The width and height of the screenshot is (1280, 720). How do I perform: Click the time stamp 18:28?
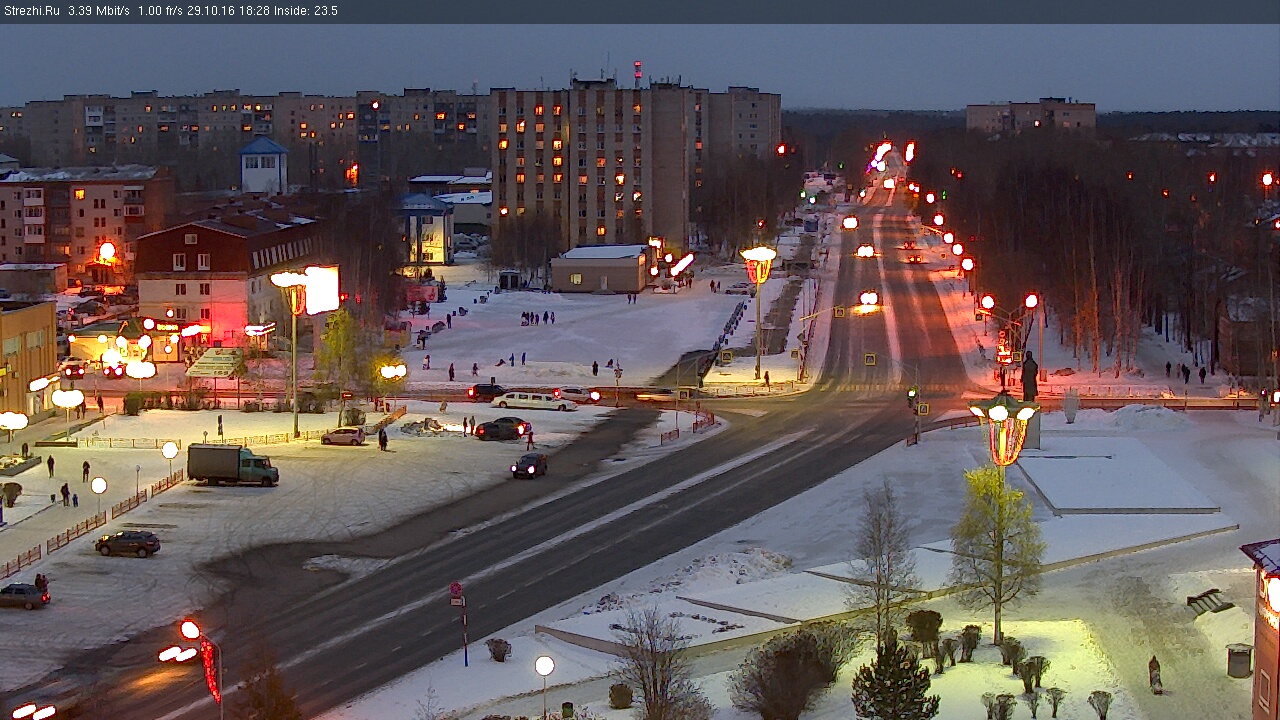[x=252, y=11]
